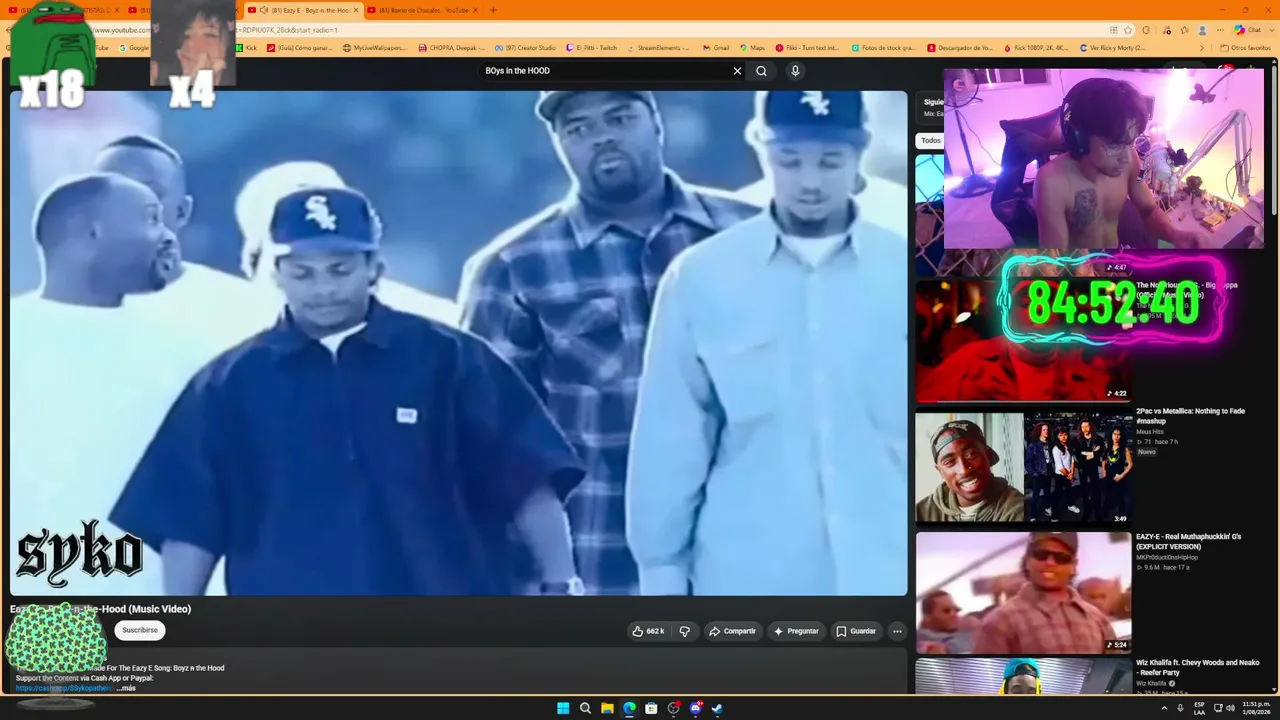Image resolution: width=1280 pixels, height=720 pixels.
Task: Open the Copilot Chat button
Action: coord(1248,30)
